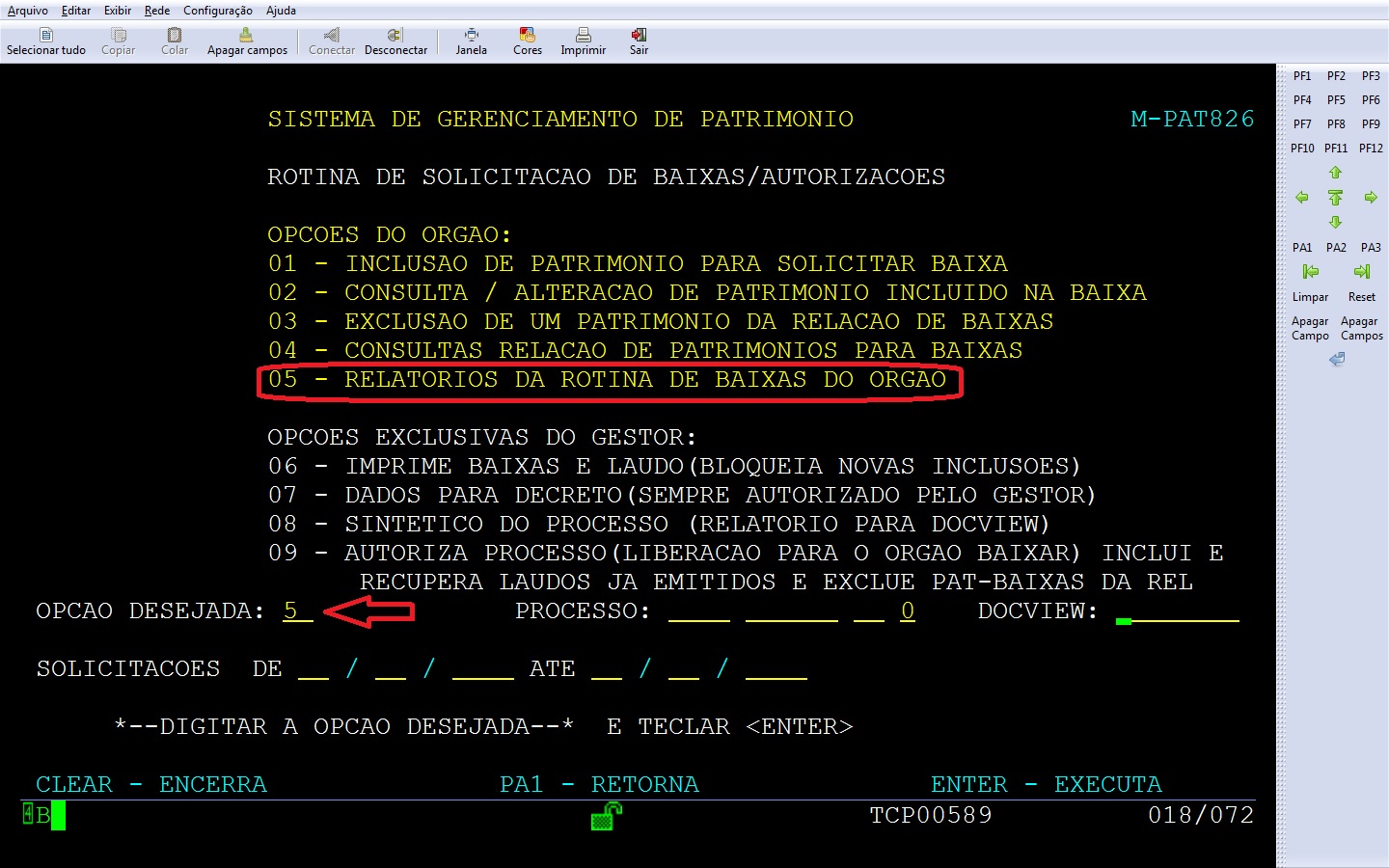Click the Selecionar tudo toolbar icon
The width and height of the screenshot is (1389, 868).
pos(45,36)
